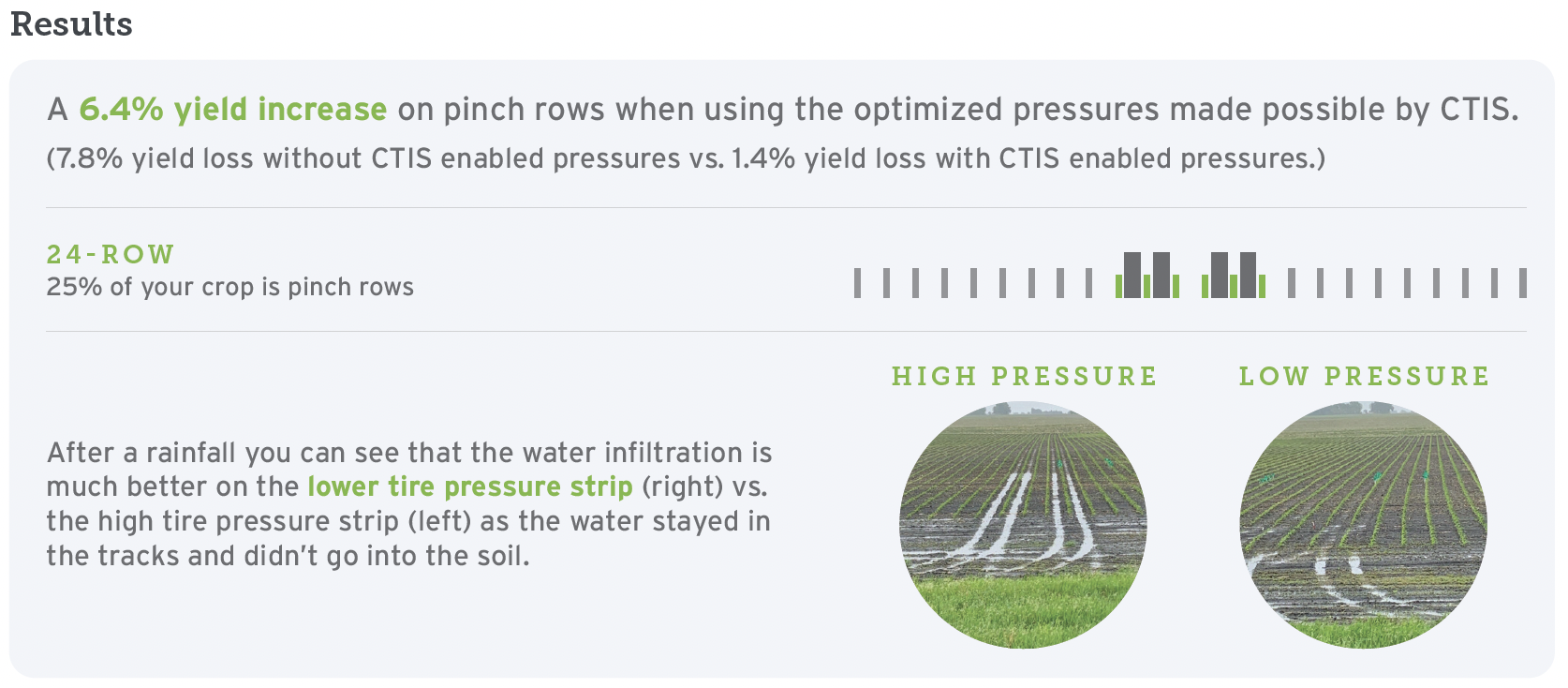Click the green '6.4% yield increase' text
This screenshot has width=1568, height=688.
click(x=232, y=110)
